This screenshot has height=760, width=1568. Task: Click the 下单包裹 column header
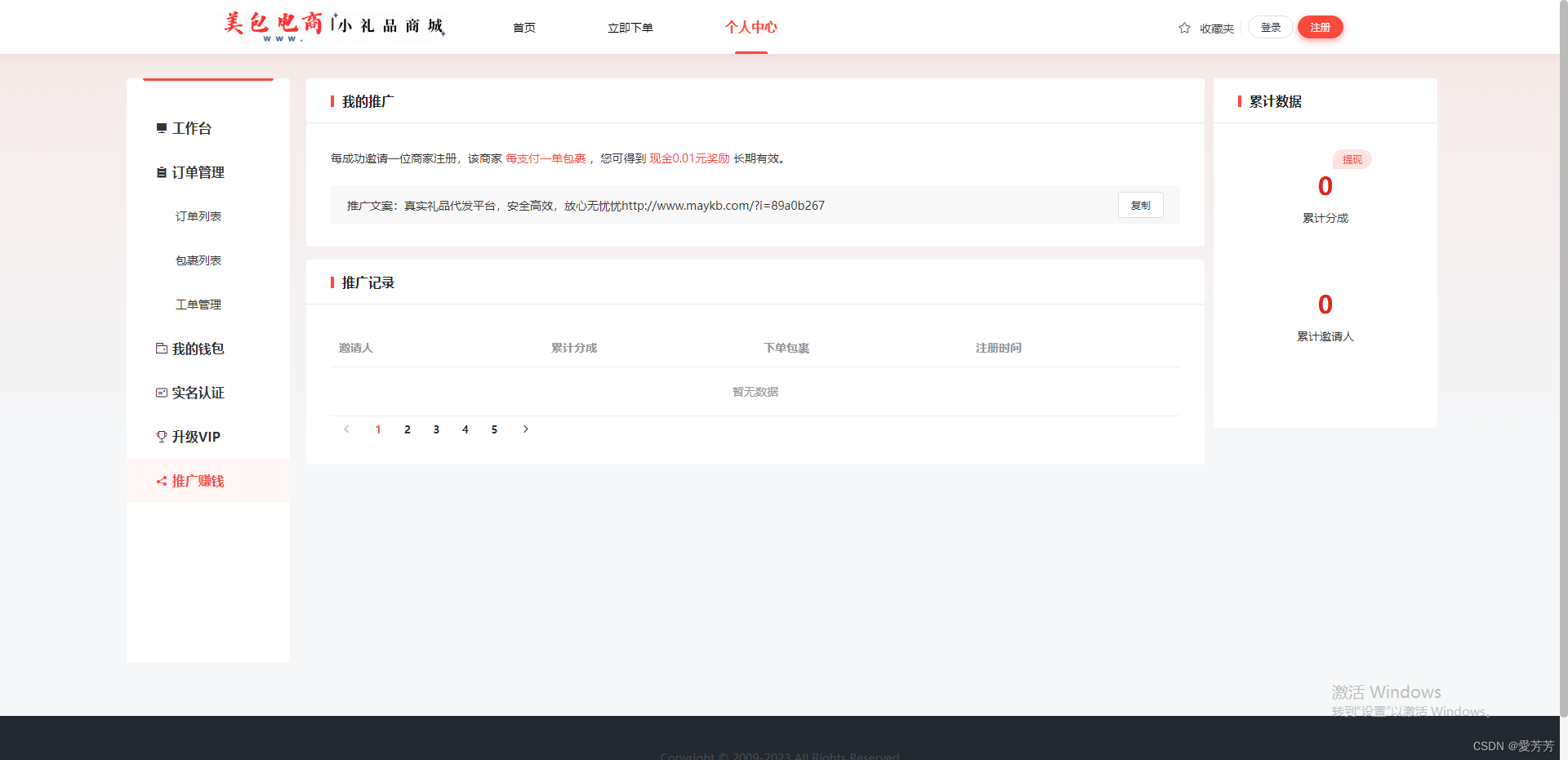[x=786, y=348]
